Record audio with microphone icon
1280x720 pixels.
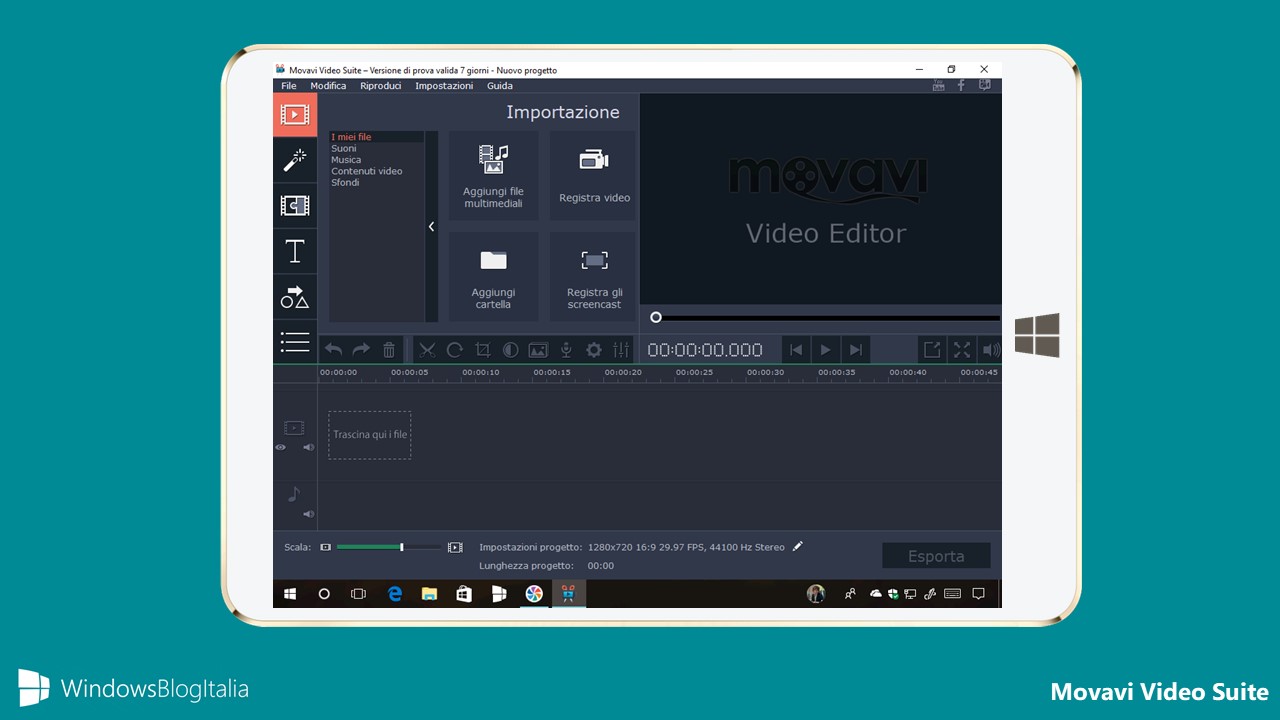[566, 350]
